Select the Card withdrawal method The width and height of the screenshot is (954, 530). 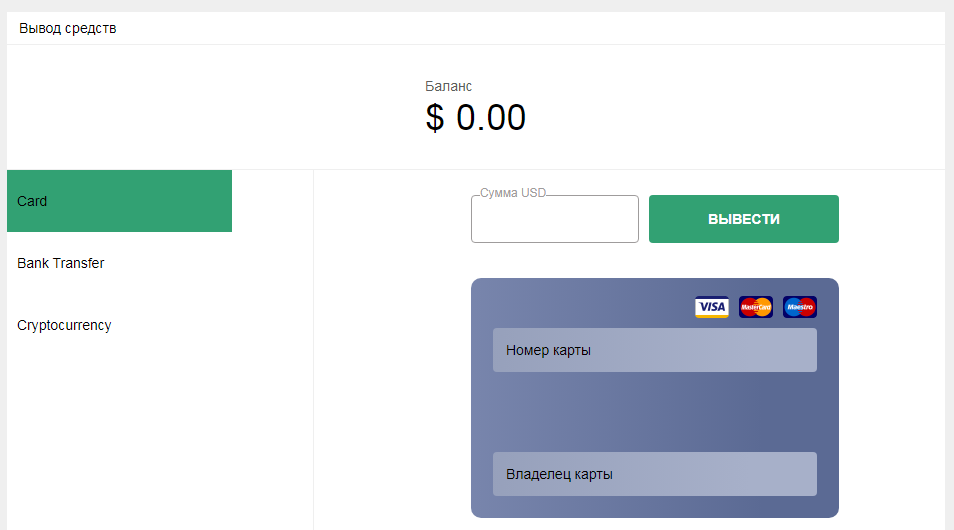[x=119, y=201]
